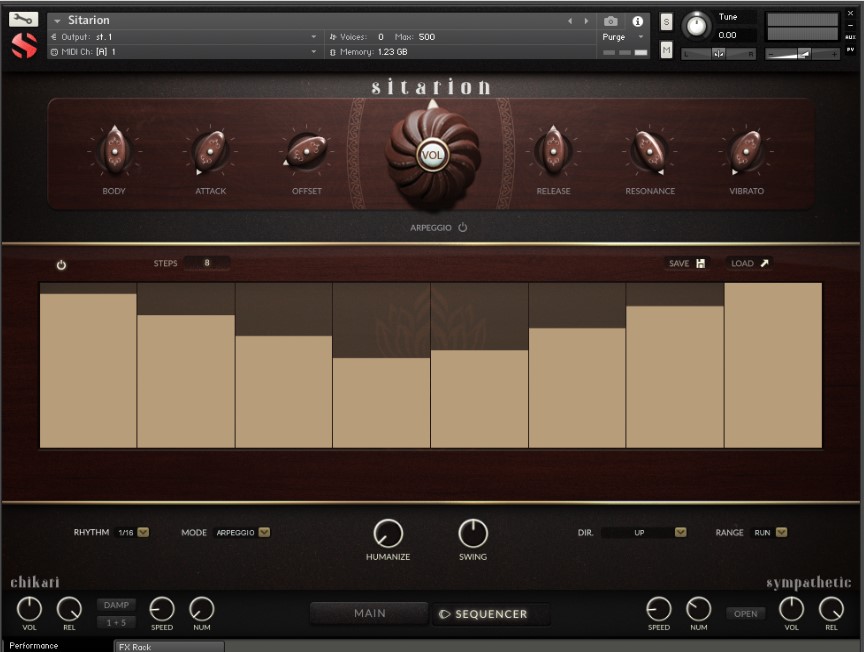Toggle the ARPEGGIO power switch
Screen dimensions: 864x652
[461, 227]
